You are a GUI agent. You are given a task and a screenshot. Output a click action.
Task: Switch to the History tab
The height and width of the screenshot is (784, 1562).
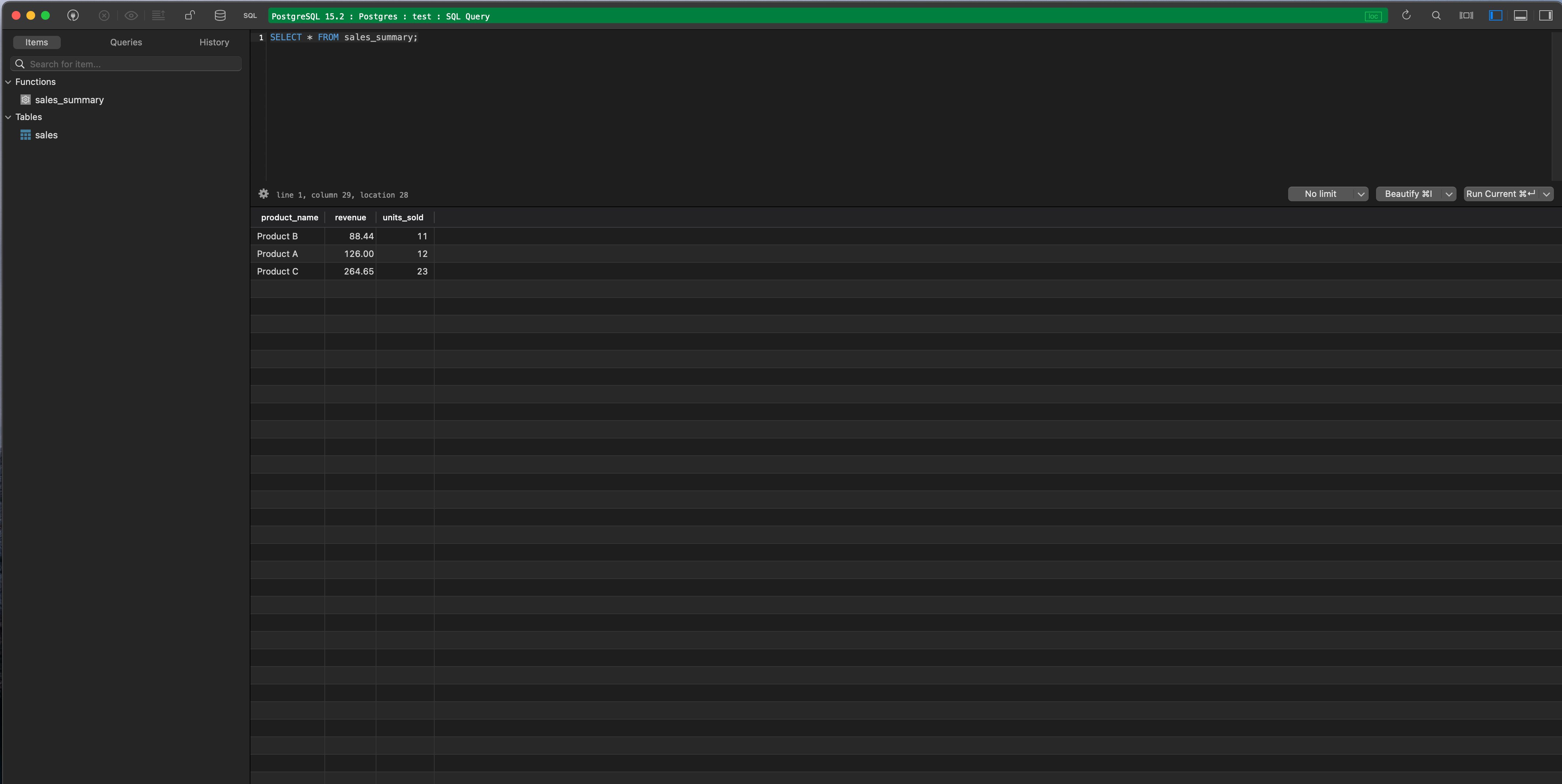point(214,42)
